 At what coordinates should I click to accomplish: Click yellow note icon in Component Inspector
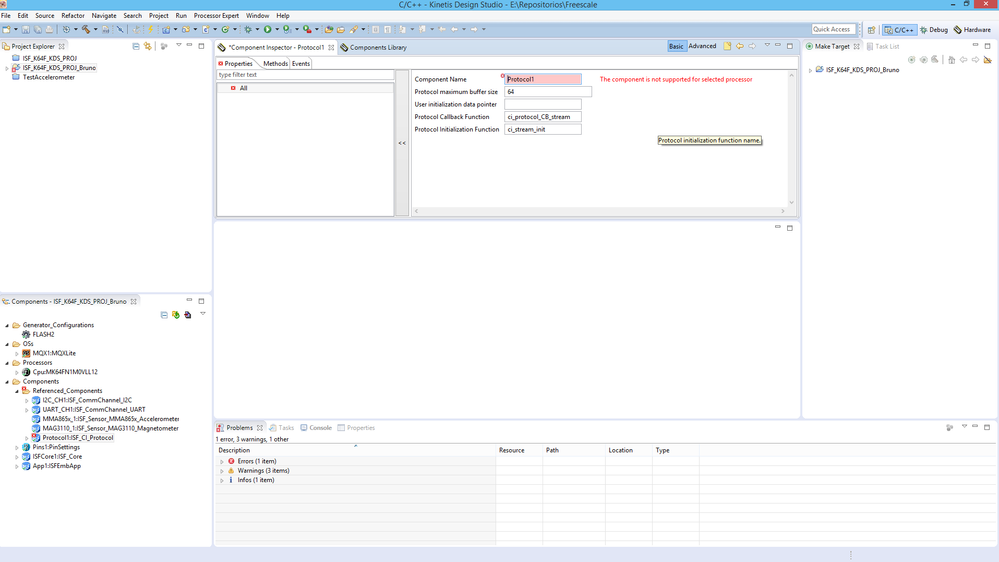[x=727, y=47]
